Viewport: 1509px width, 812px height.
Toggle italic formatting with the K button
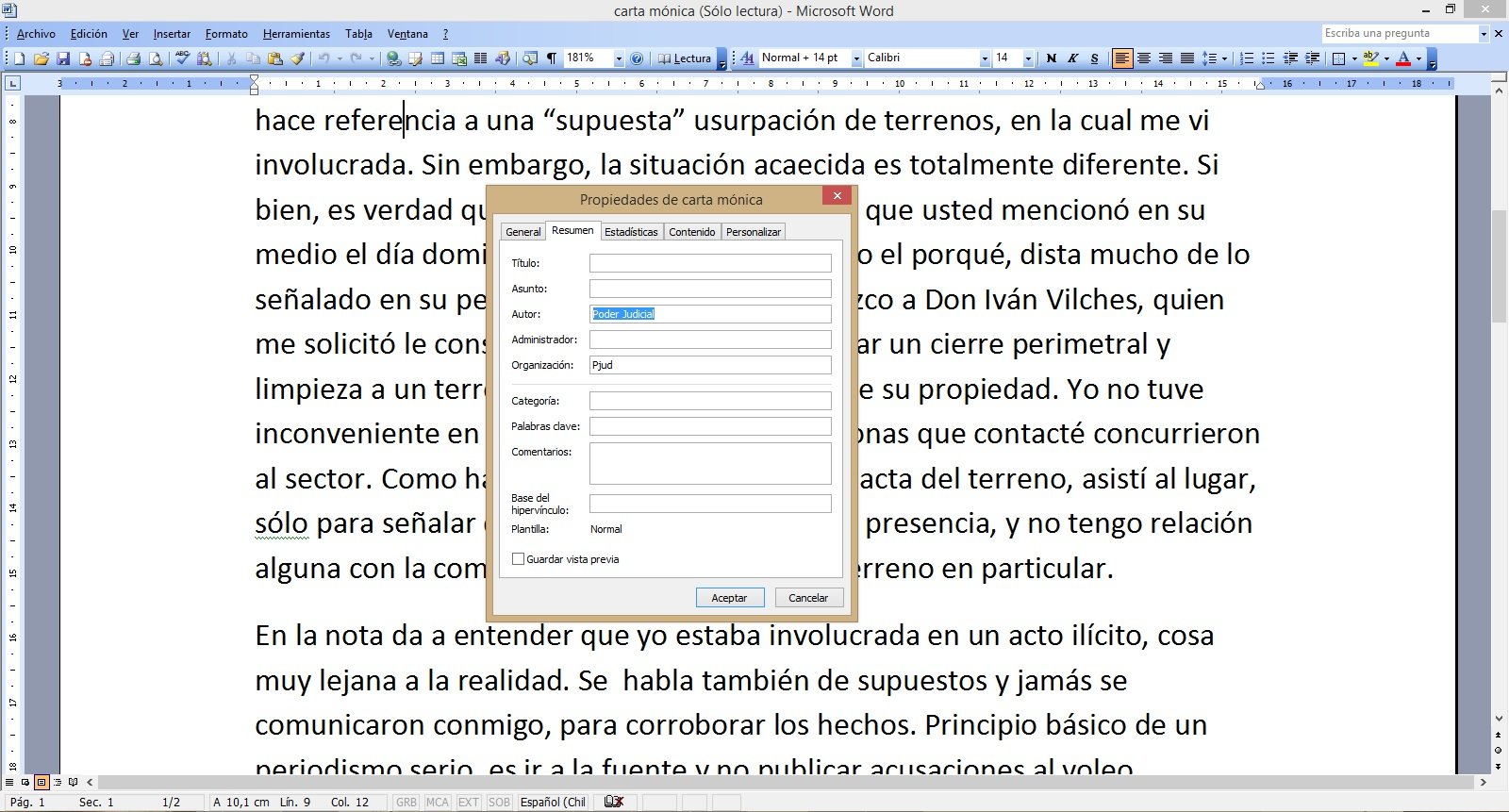[1073, 58]
